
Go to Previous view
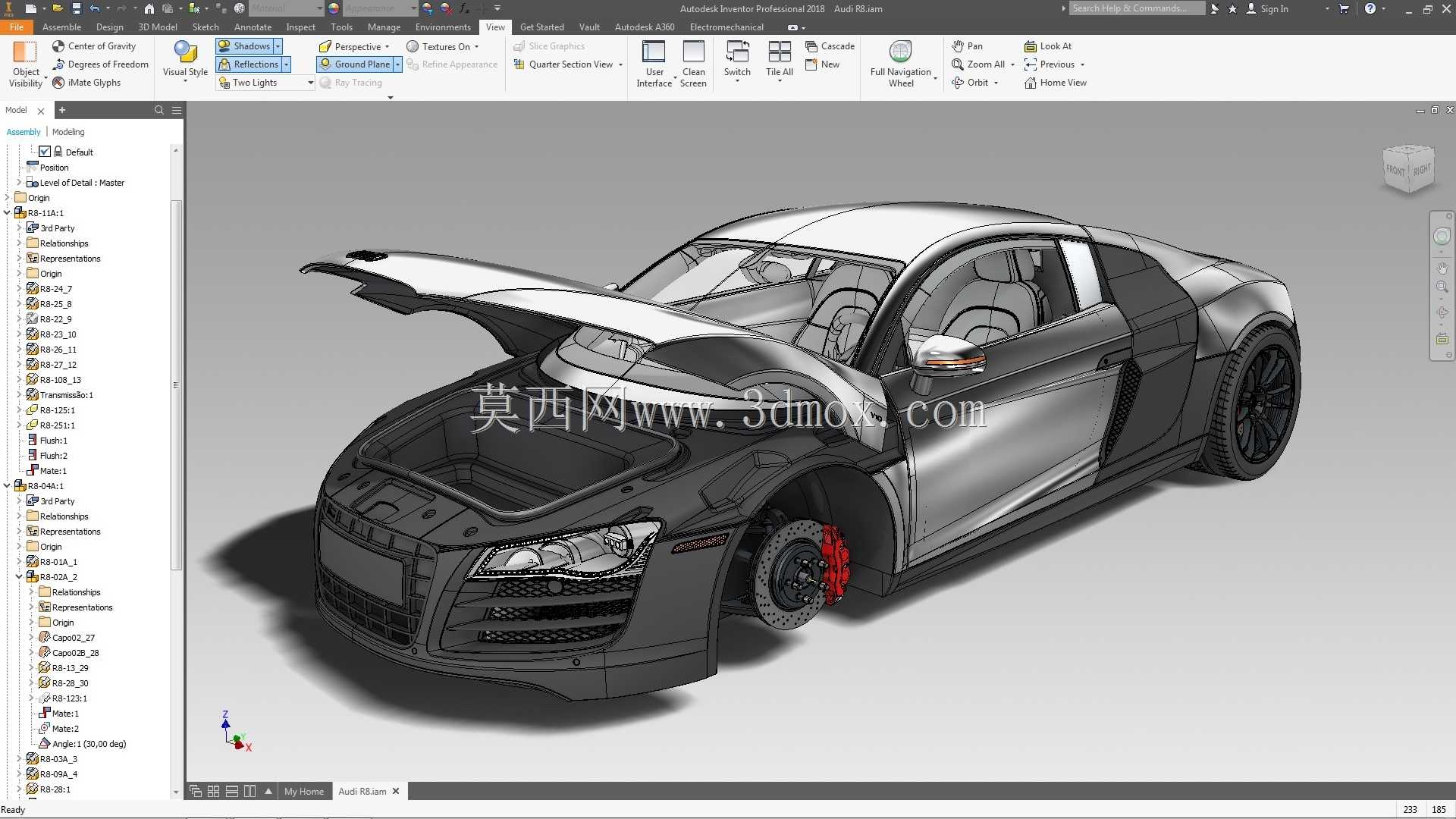pos(1050,64)
